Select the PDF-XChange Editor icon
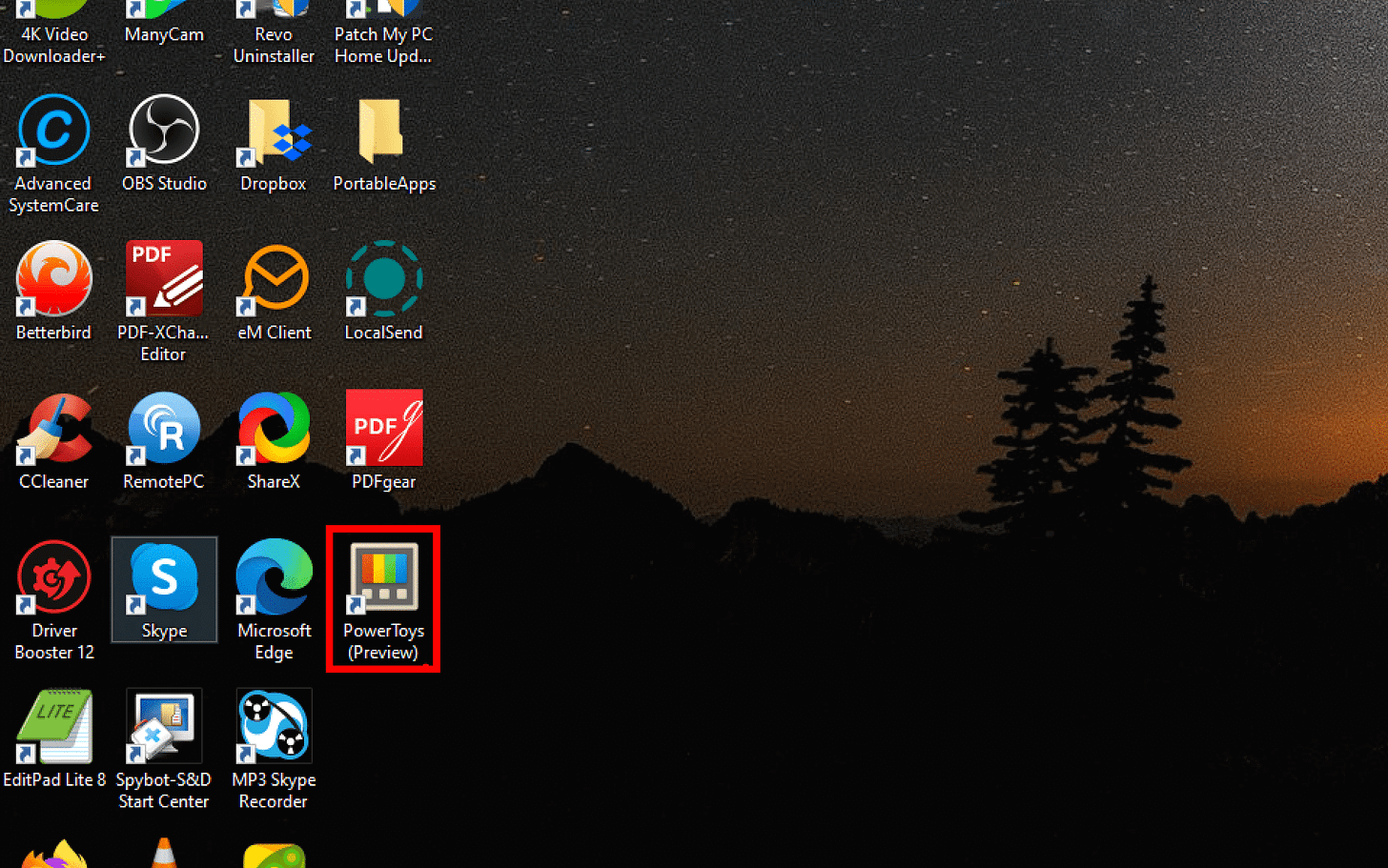Screen dimensions: 1388x868 (x=164, y=300)
